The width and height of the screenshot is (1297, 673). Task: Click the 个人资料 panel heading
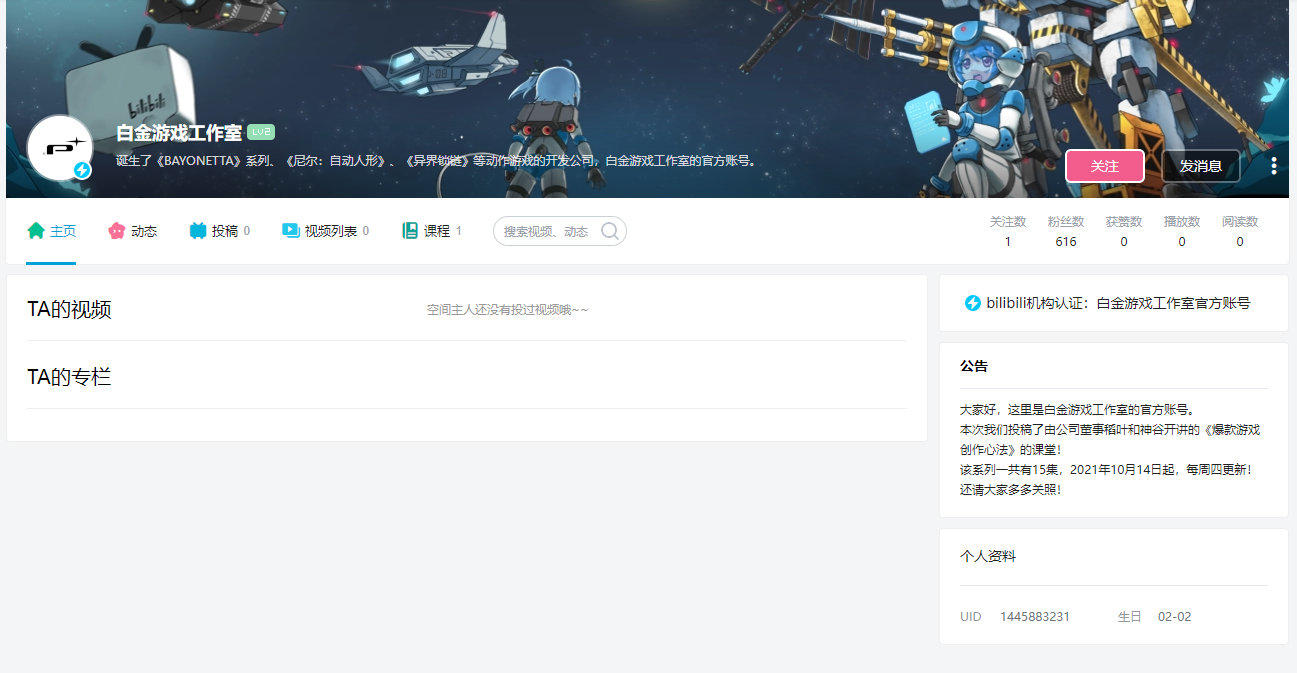(x=988, y=556)
